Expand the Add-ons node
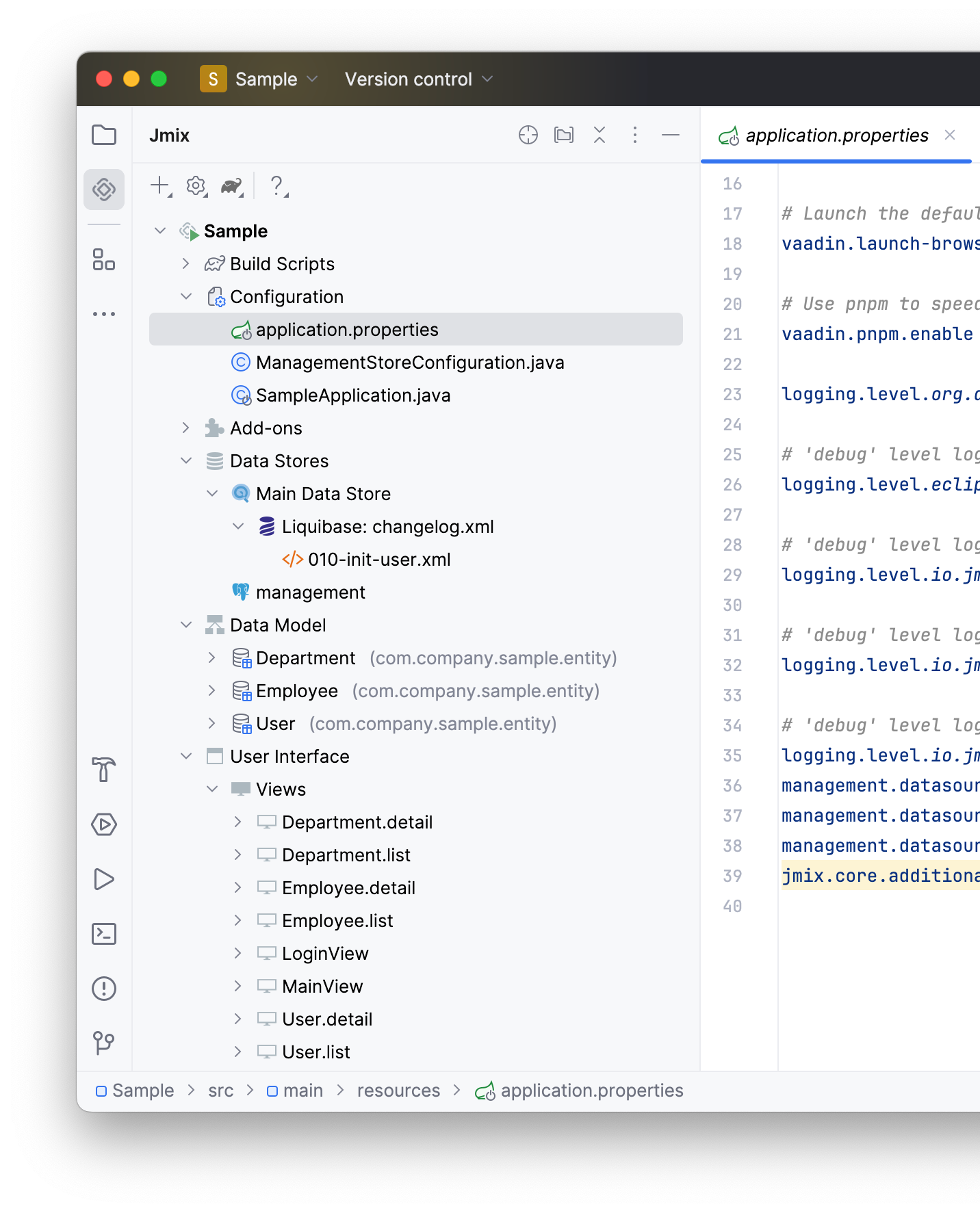The height and width of the screenshot is (1213, 980). point(185,428)
